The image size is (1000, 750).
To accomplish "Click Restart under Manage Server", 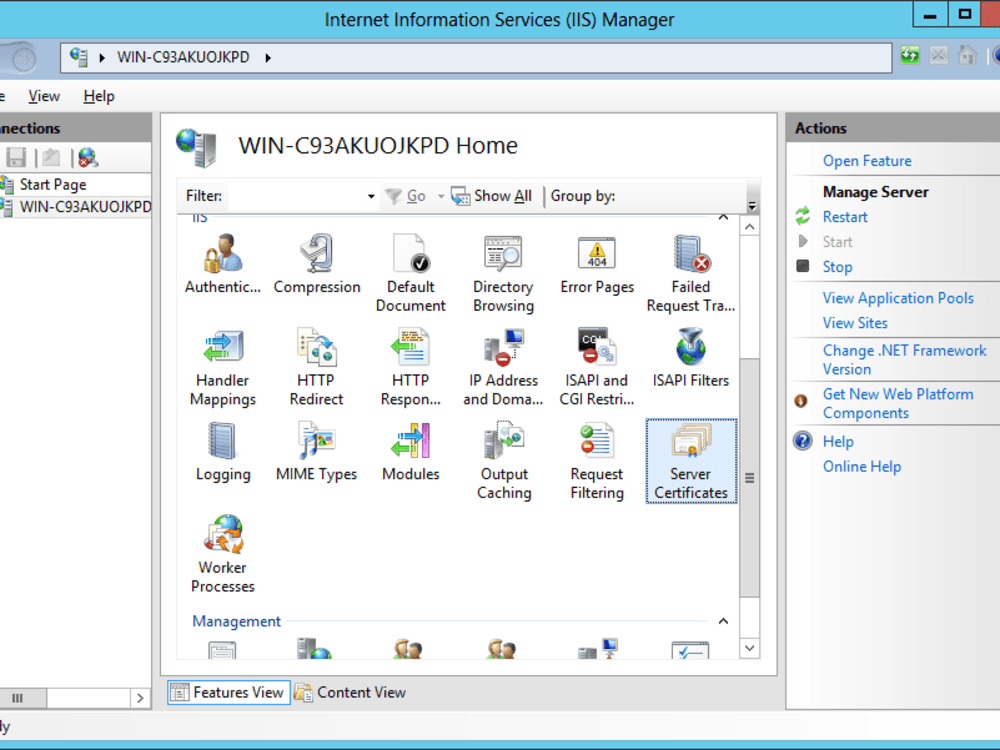I will click(845, 217).
